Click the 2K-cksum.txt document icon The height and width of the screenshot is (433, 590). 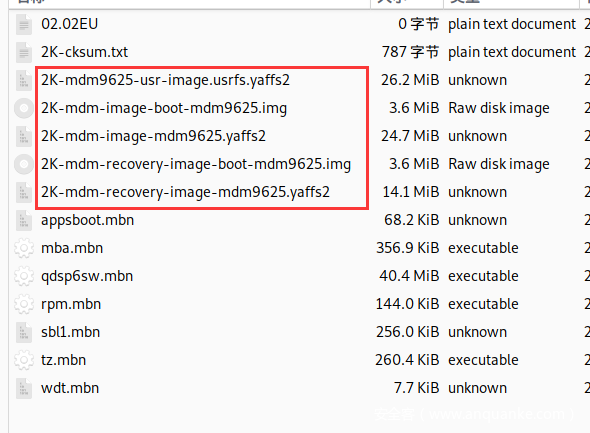(x=24, y=52)
